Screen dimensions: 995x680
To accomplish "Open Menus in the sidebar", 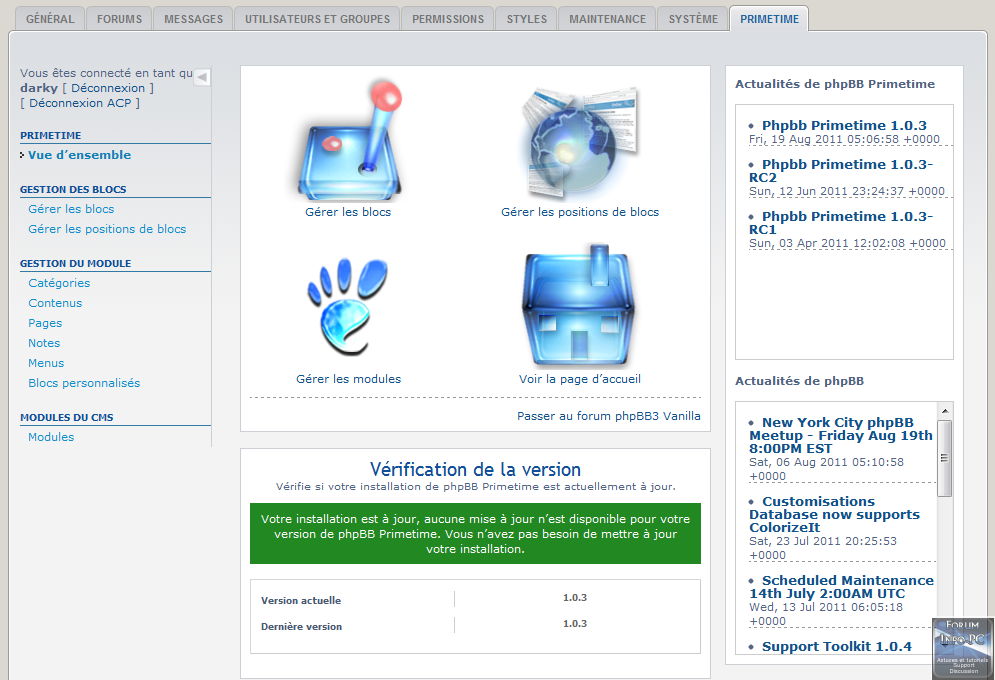I will [46, 363].
